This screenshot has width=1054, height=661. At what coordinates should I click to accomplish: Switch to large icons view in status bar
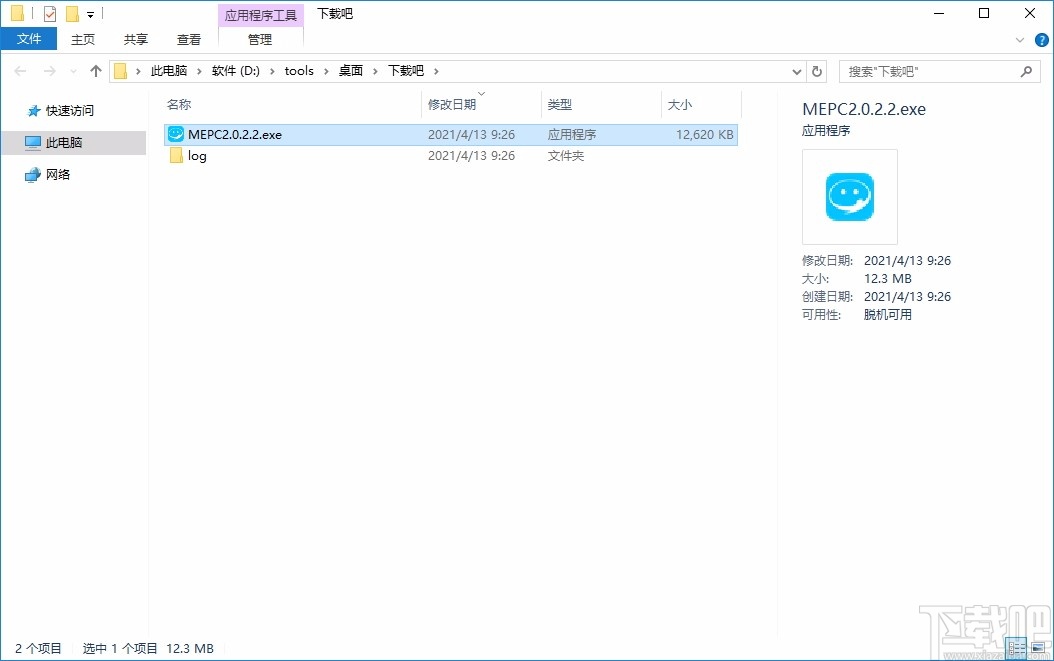1038,647
